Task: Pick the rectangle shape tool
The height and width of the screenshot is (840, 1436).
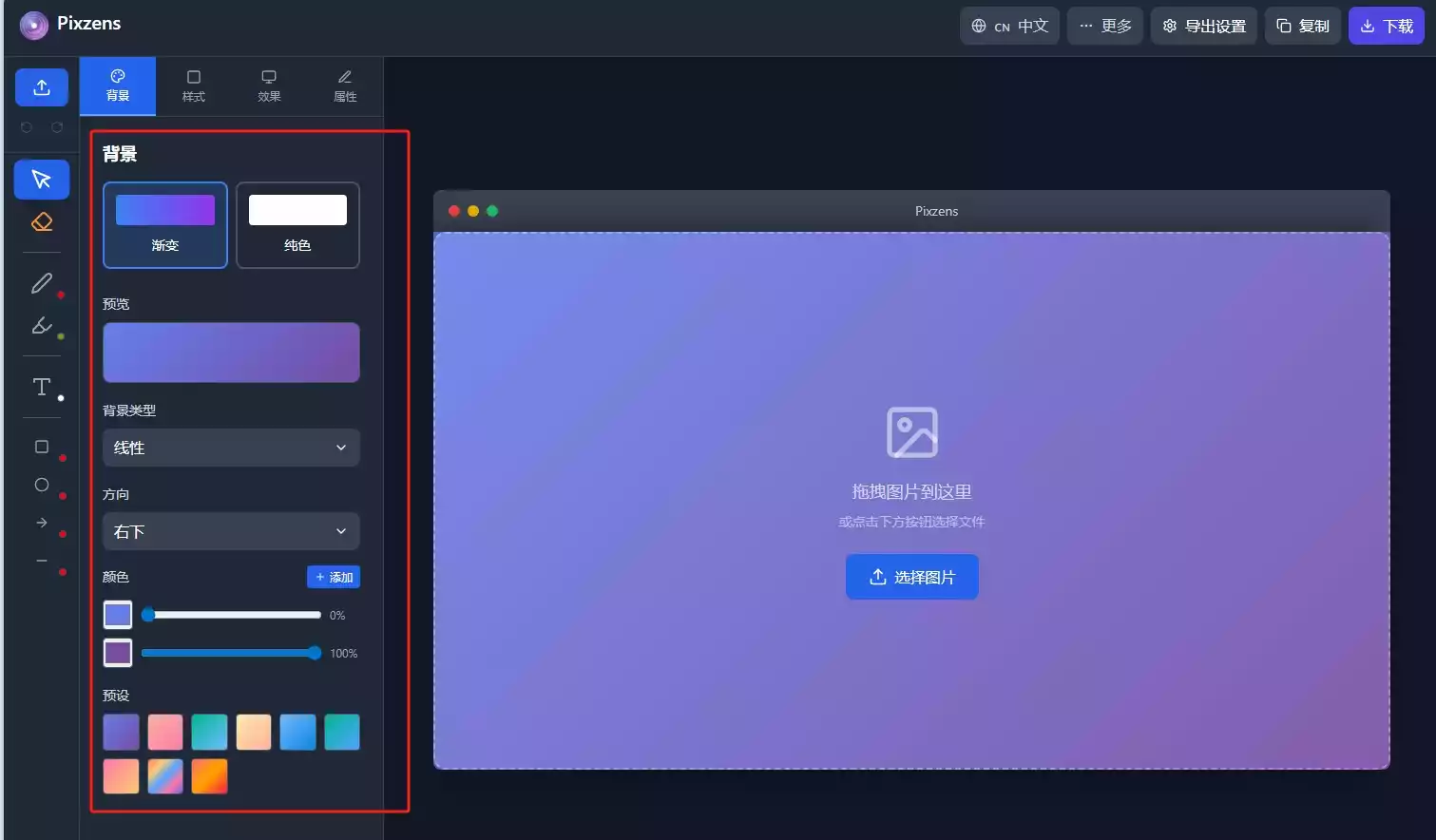Action: coord(42,447)
